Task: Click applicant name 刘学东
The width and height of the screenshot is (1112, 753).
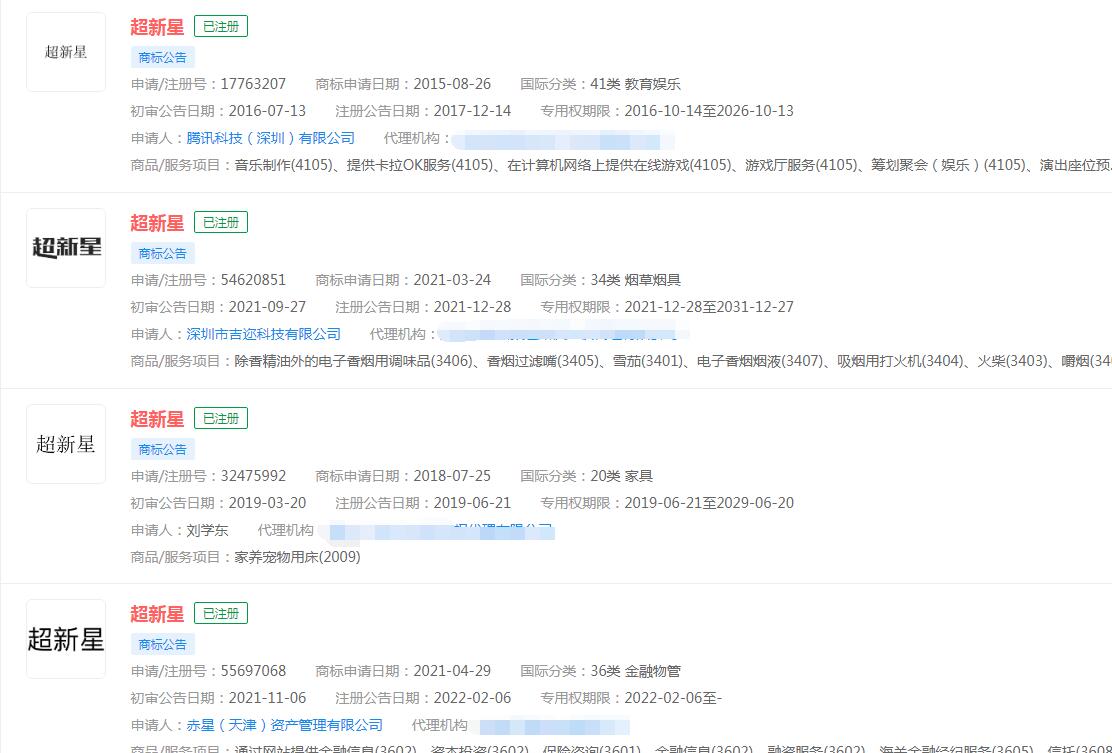Action: pos(207,530)
